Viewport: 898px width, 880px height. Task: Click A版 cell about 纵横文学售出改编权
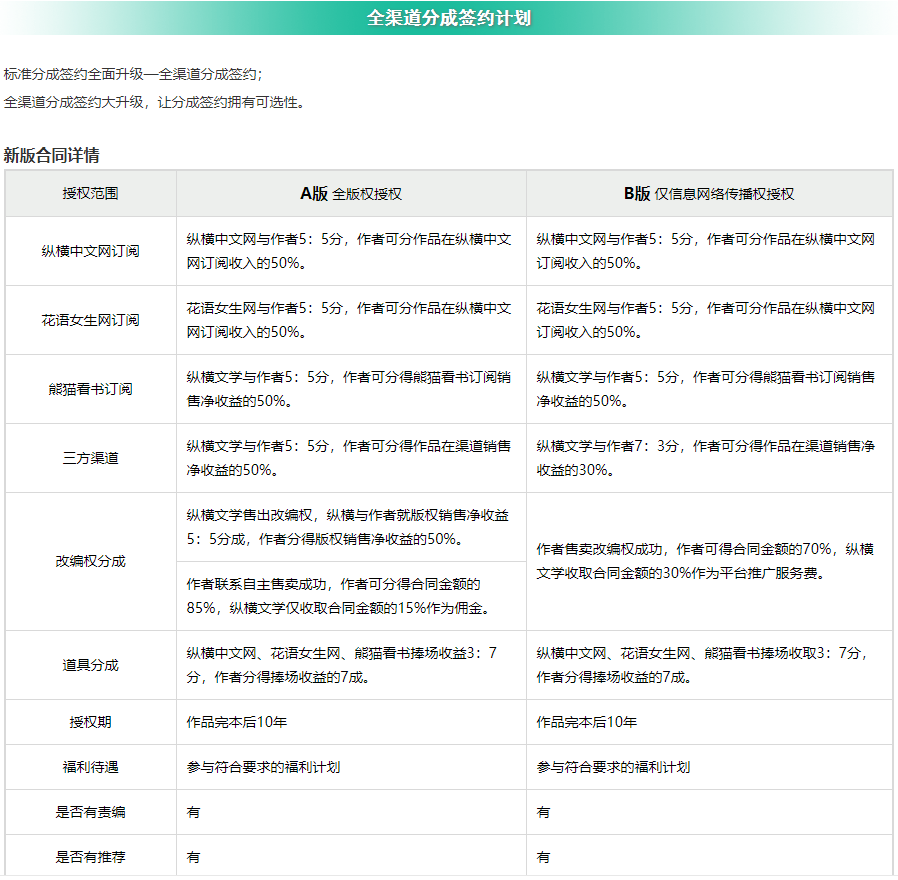(351, 527)
